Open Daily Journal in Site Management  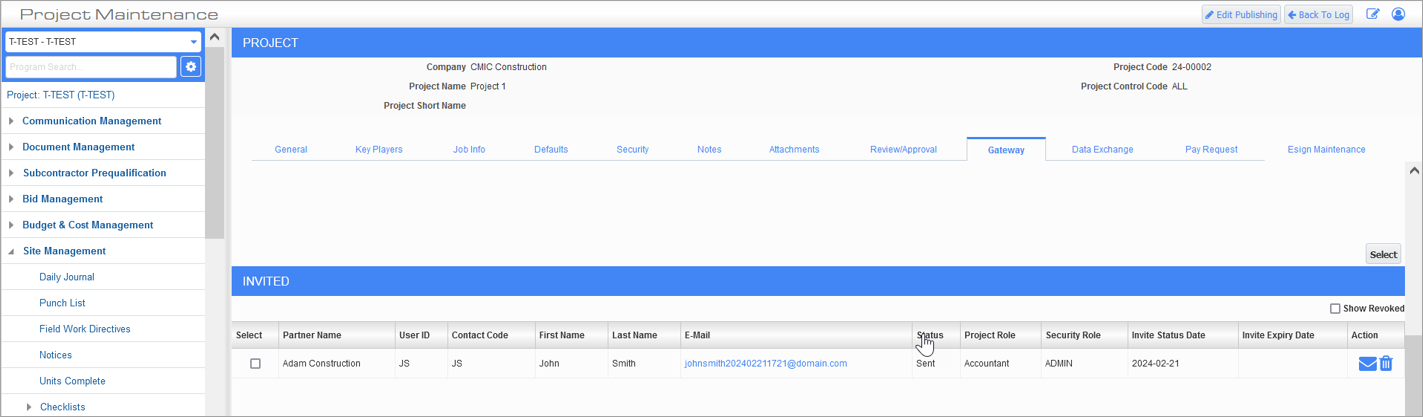click(x=67, y=277)
